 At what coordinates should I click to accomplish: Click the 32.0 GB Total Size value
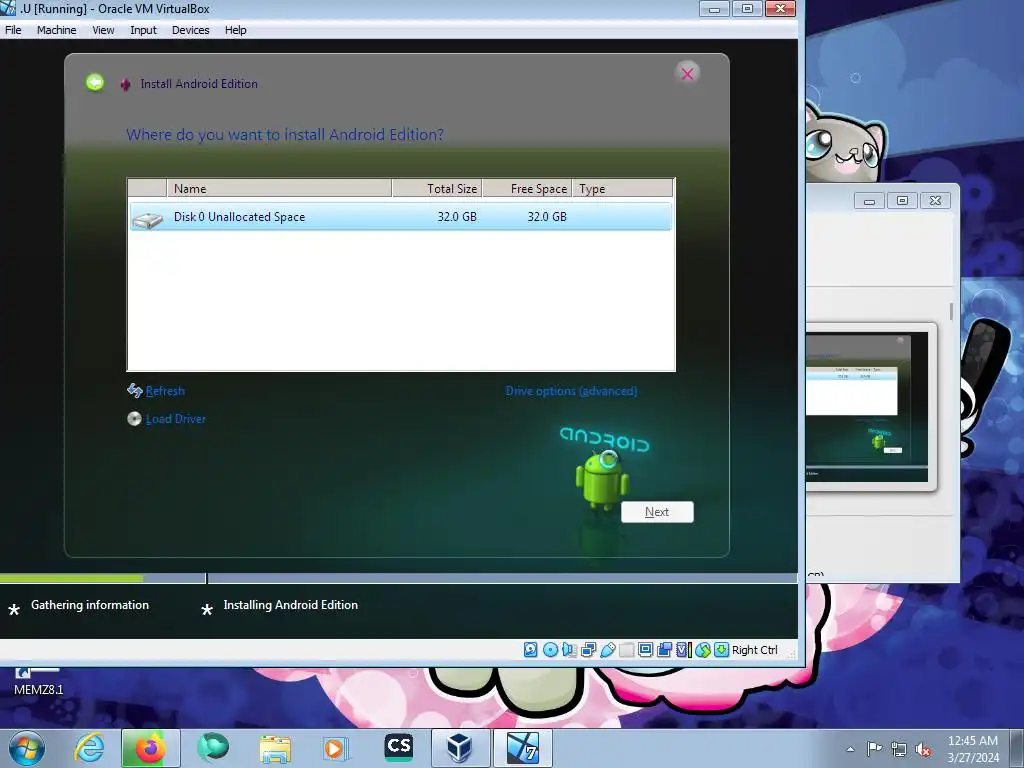tap(457, 217)
